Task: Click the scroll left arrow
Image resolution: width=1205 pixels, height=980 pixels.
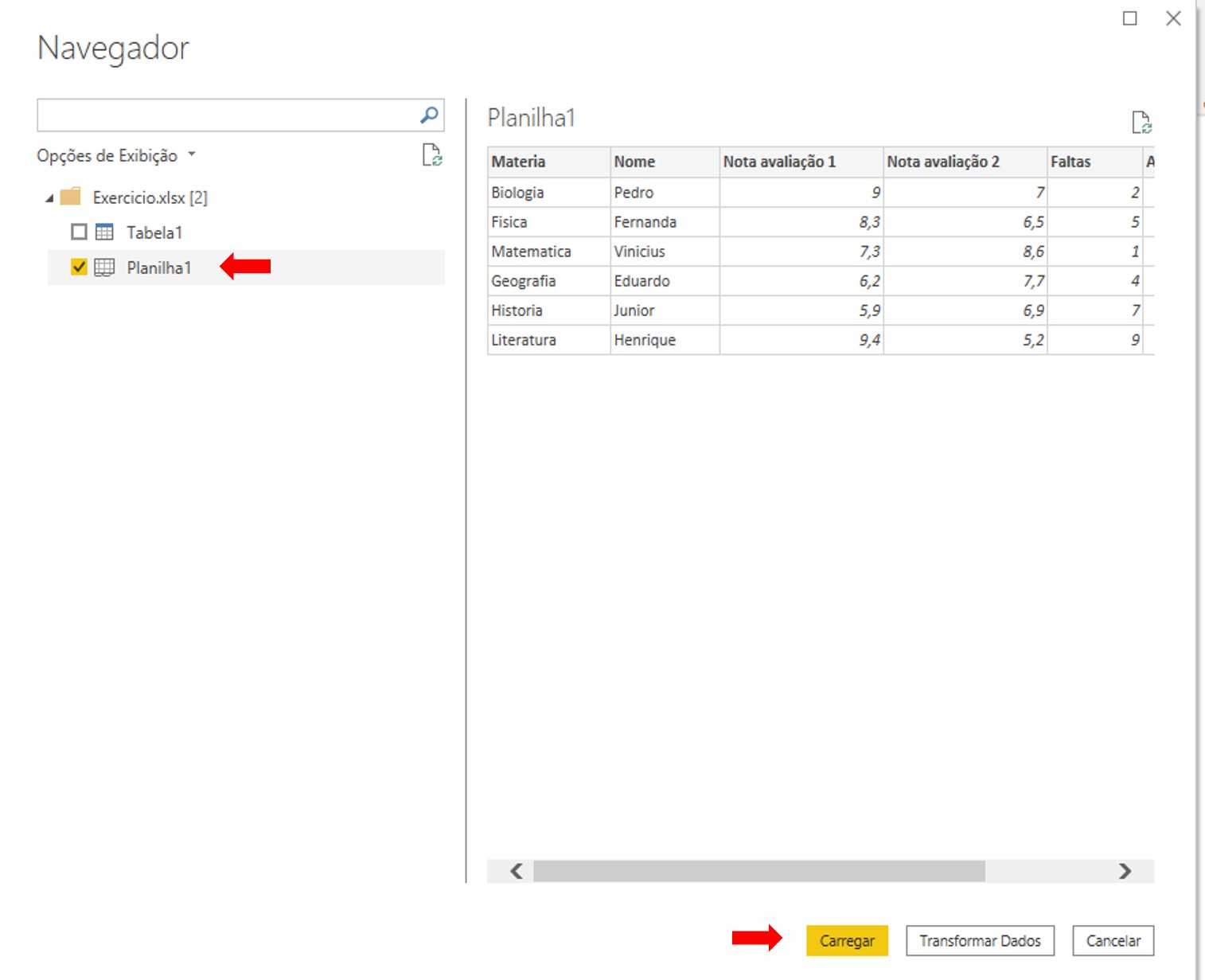Action: 517,871
